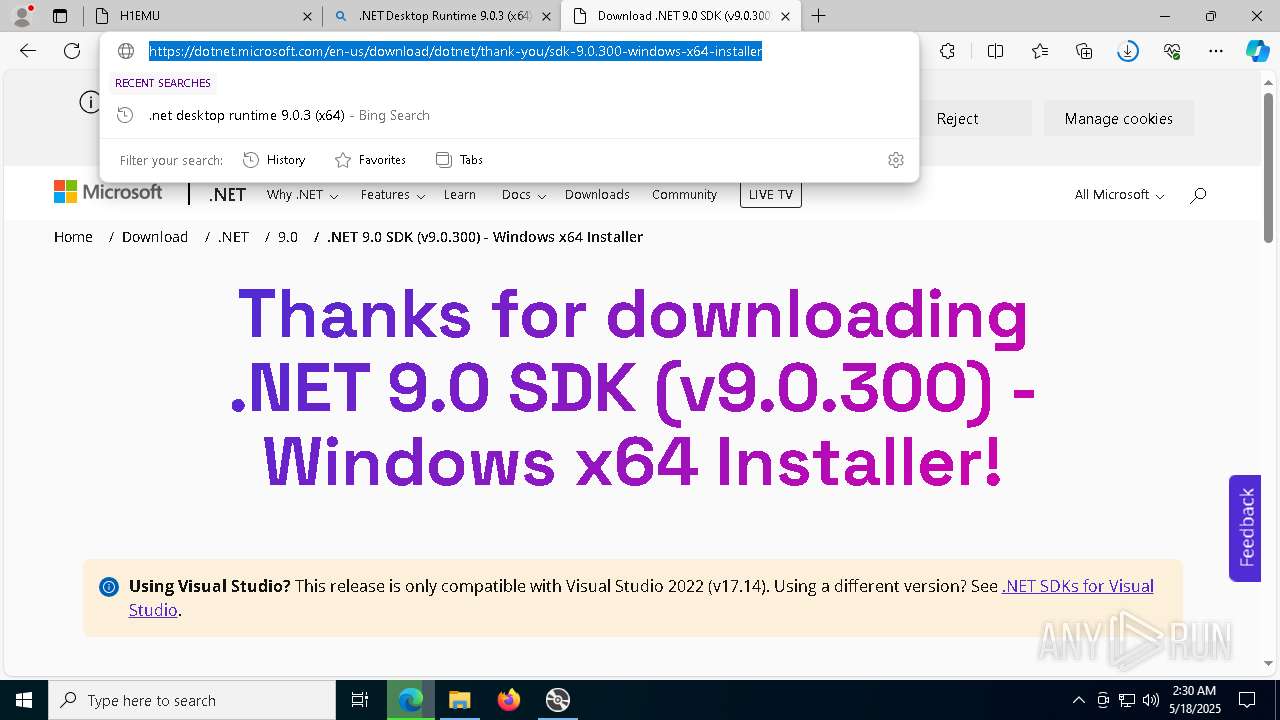Open File Explorer from taskbar
The height and width of the screenshot is (720, 1280).
(x=459, y=700)
